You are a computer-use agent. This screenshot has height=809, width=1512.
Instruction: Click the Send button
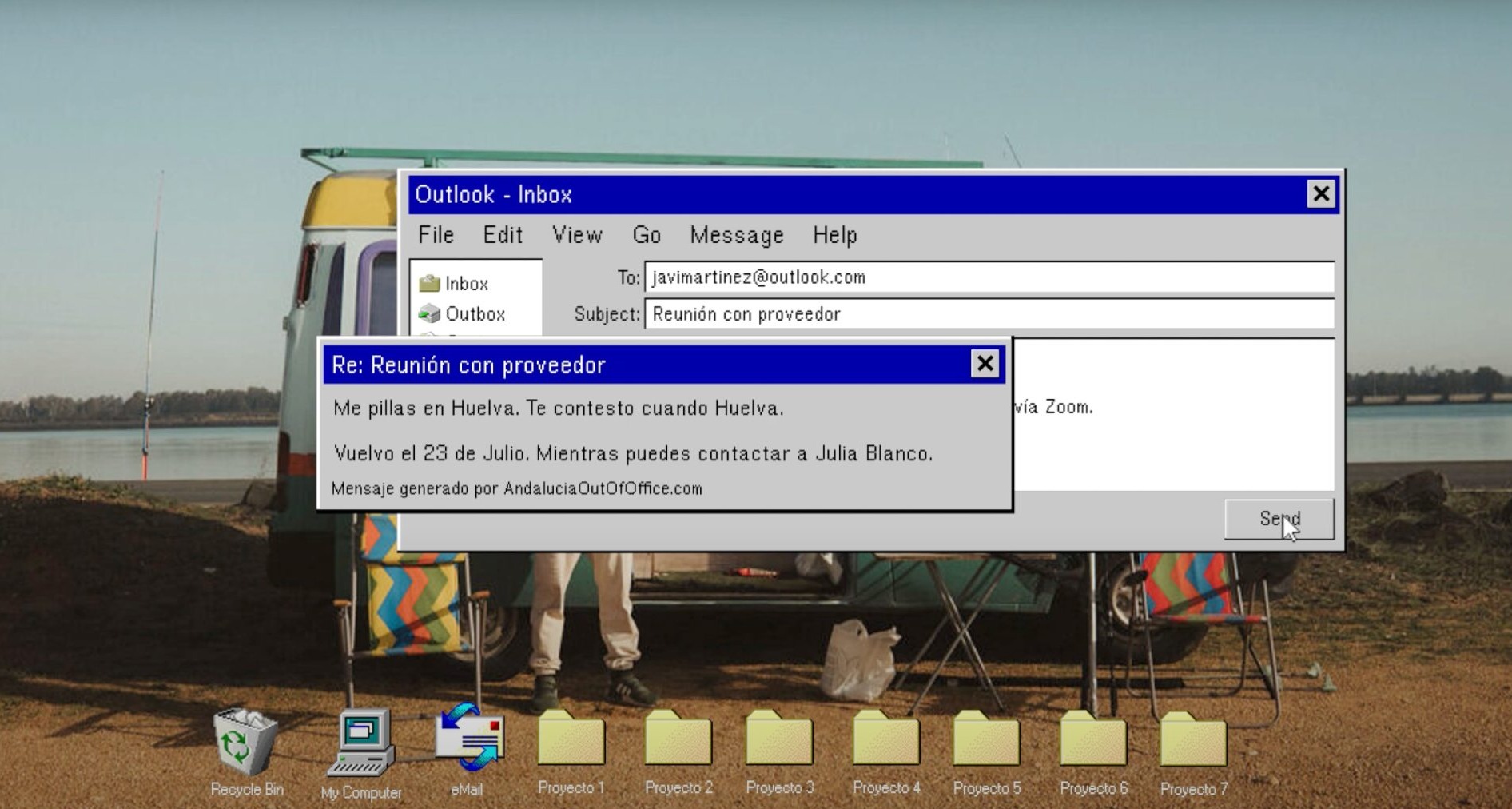1279,519
